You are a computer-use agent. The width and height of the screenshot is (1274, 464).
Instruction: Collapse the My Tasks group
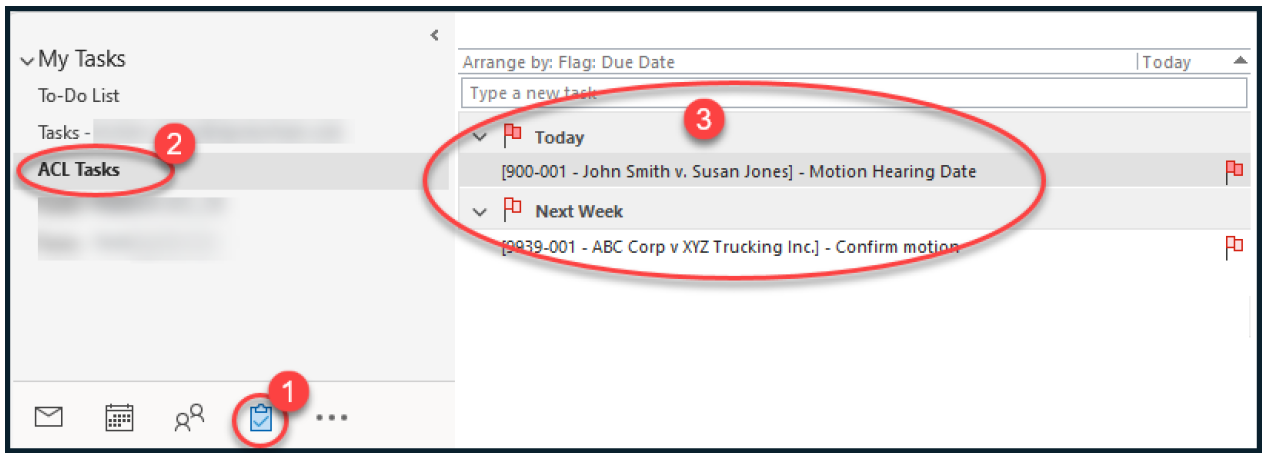[26, 61]
